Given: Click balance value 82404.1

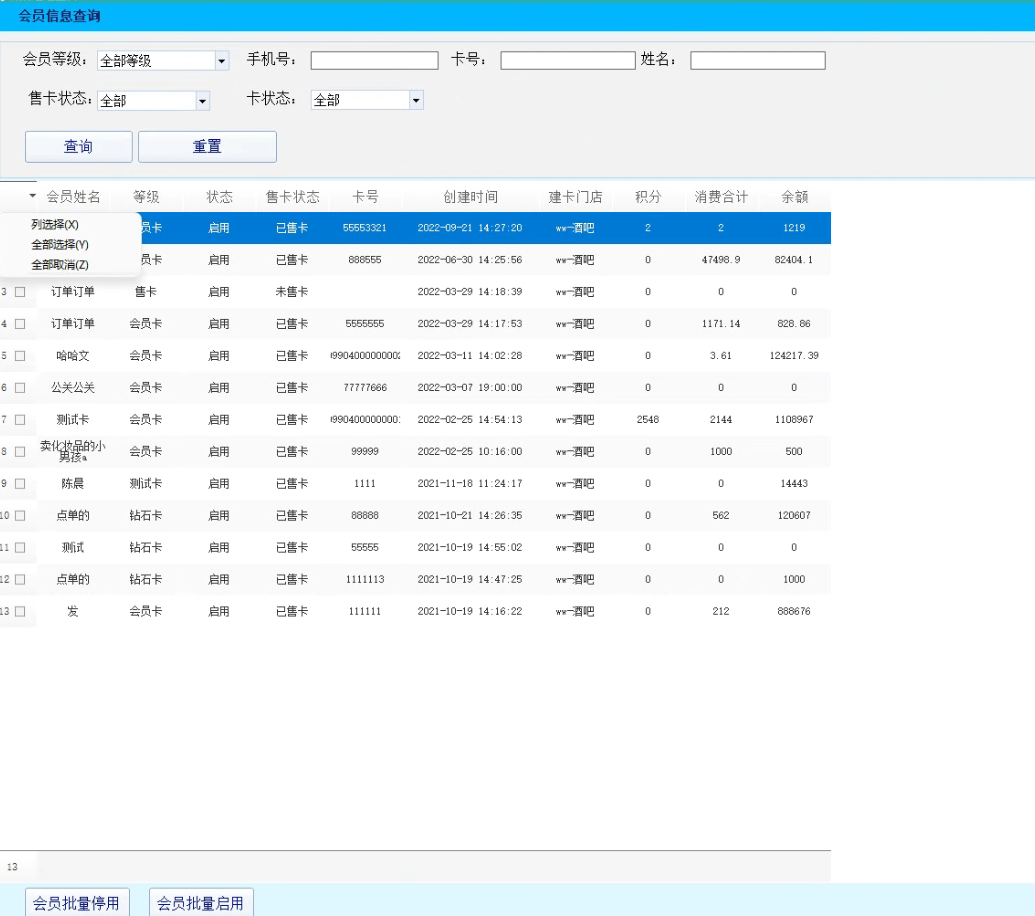Looking at the screenshot, I should pos(793,260).
